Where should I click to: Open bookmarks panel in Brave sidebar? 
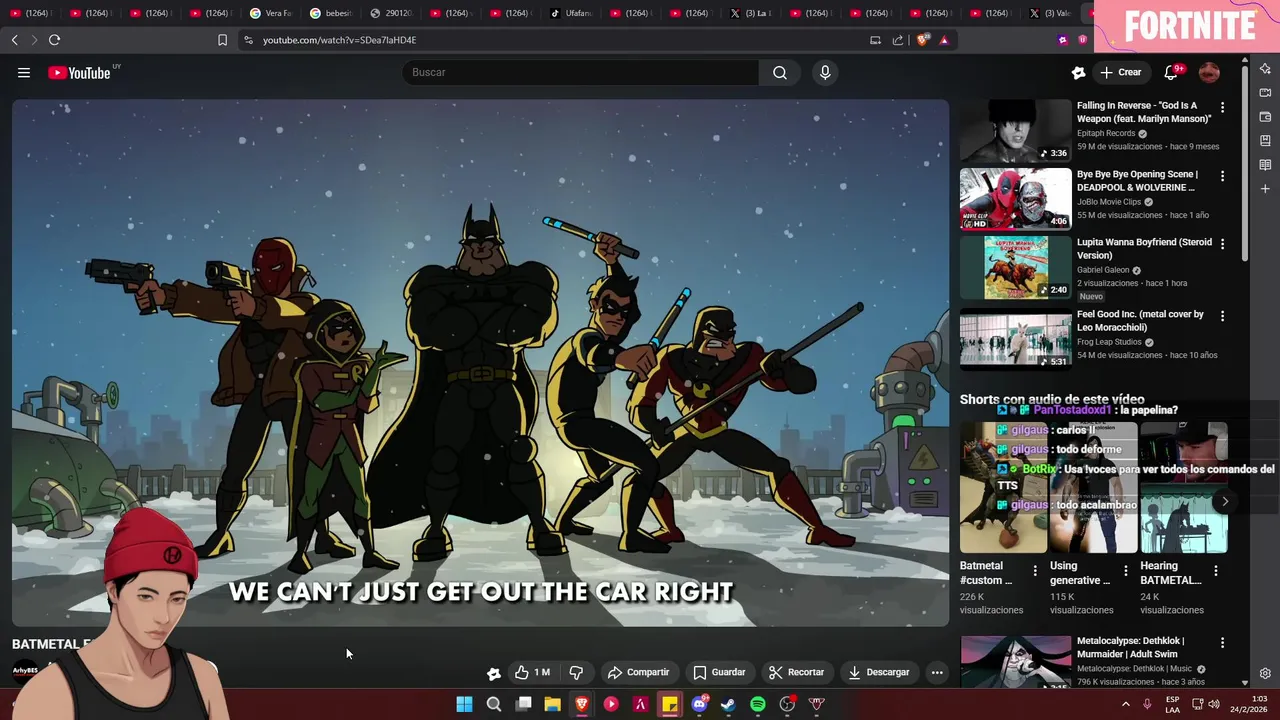coord(1265,141)
